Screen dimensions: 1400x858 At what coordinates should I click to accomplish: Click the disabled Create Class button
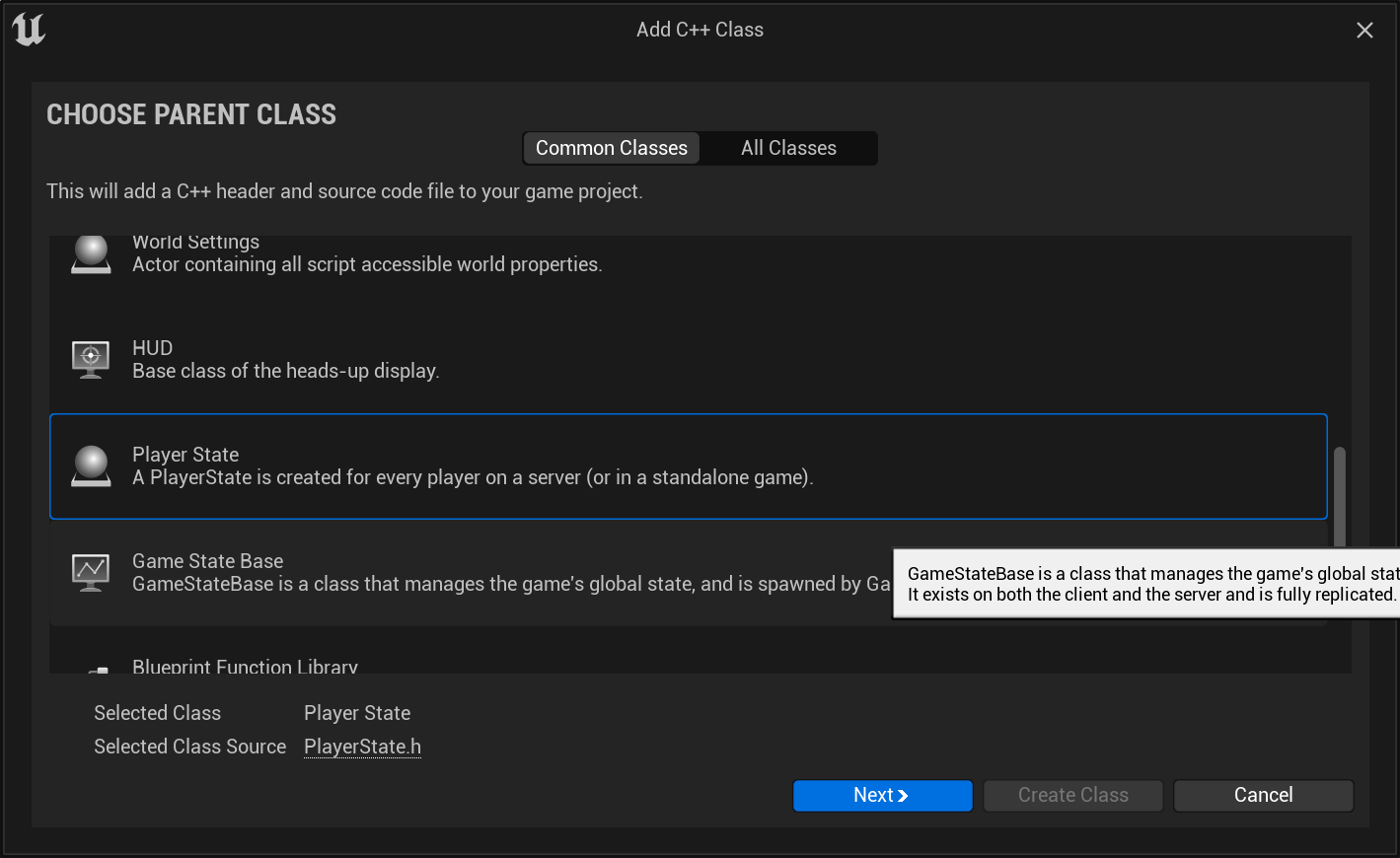[x=1073, y=795]
